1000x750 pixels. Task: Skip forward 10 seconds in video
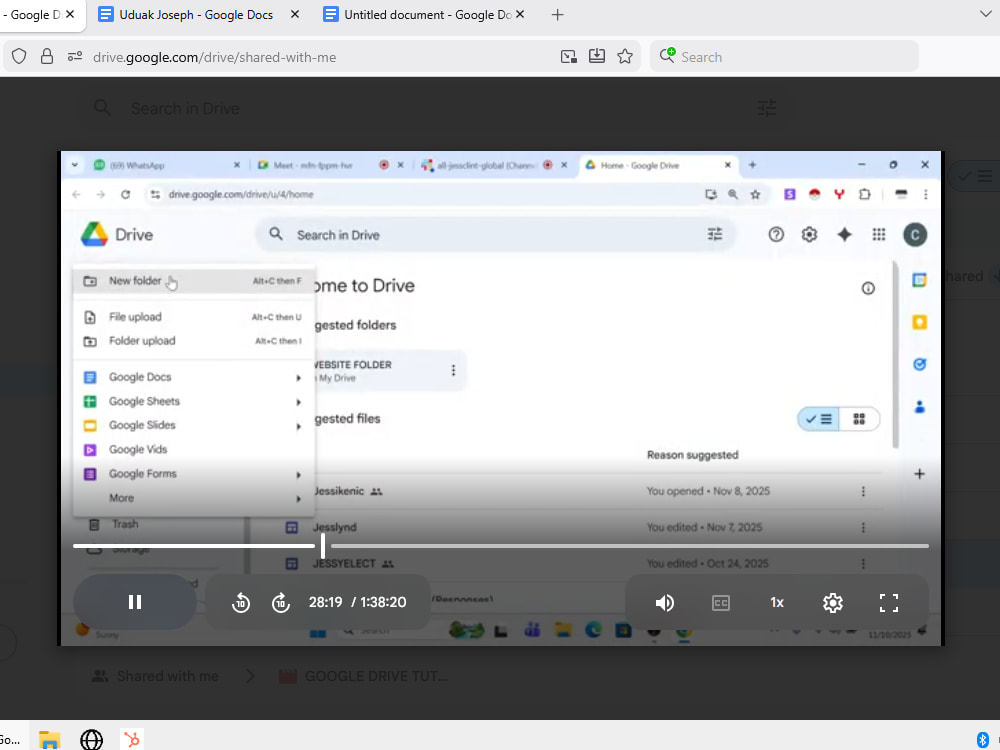pyautogui.click(x=281, y=603)
